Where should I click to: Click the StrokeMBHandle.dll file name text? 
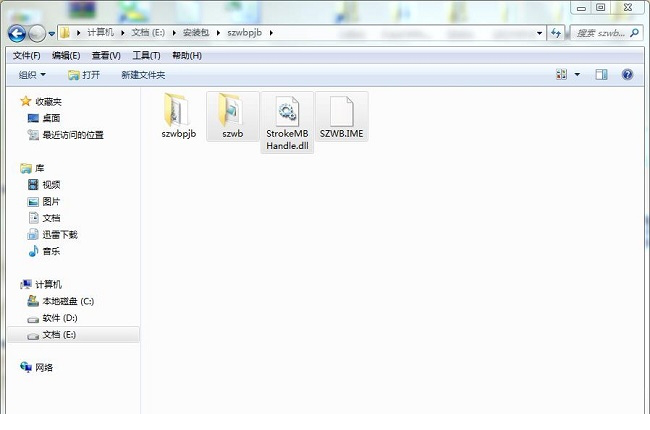click(x=287, y=140)
